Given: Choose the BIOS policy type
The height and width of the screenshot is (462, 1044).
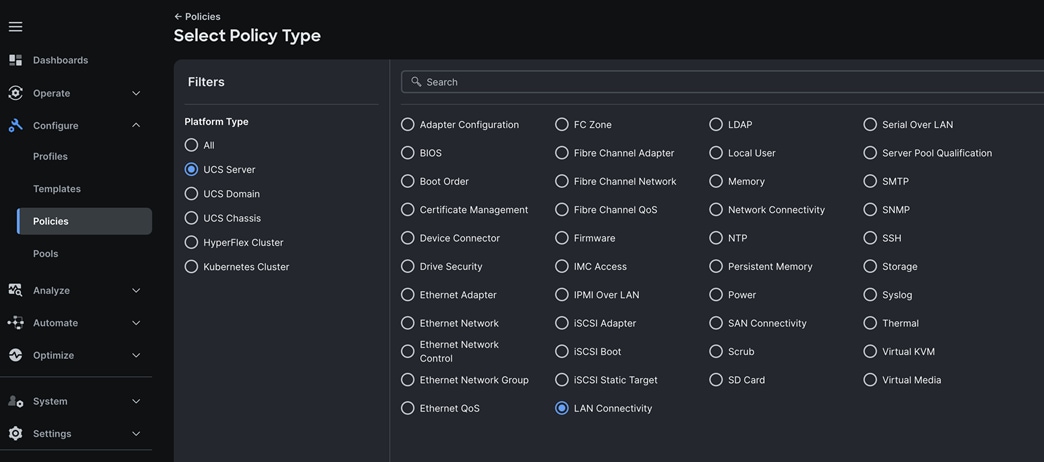Looking at the screenshot, I should point(407,152).
